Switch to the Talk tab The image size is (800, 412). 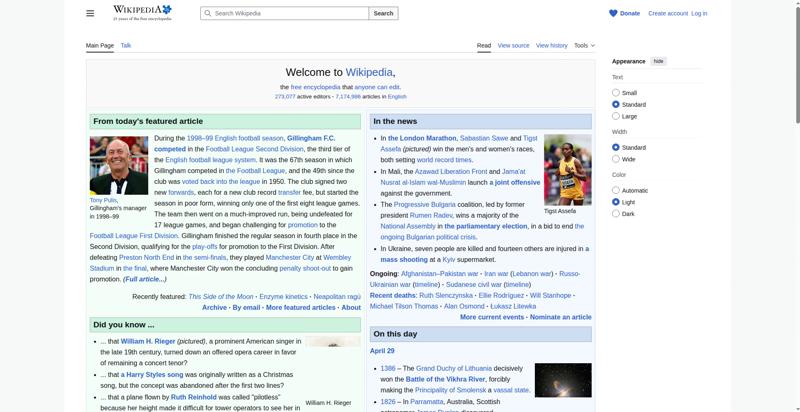126,45
